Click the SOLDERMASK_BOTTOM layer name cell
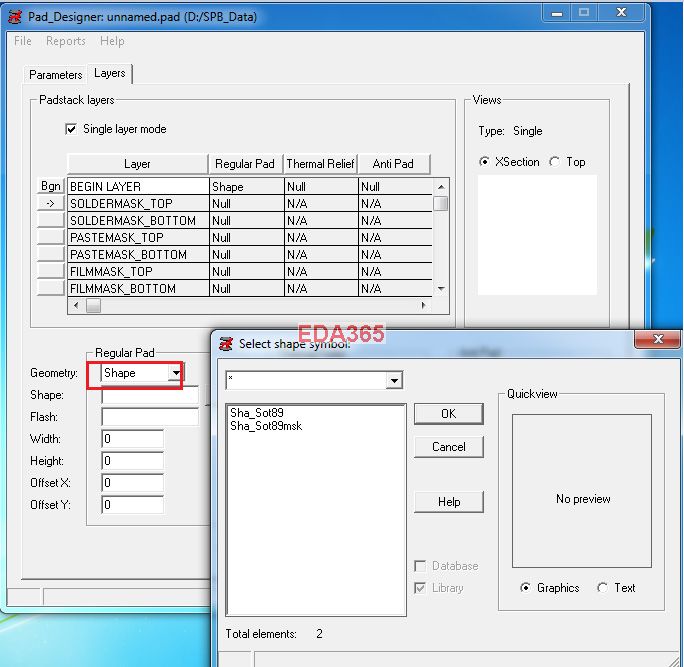Screen dimensions: 684x667 tap(138, 221)
